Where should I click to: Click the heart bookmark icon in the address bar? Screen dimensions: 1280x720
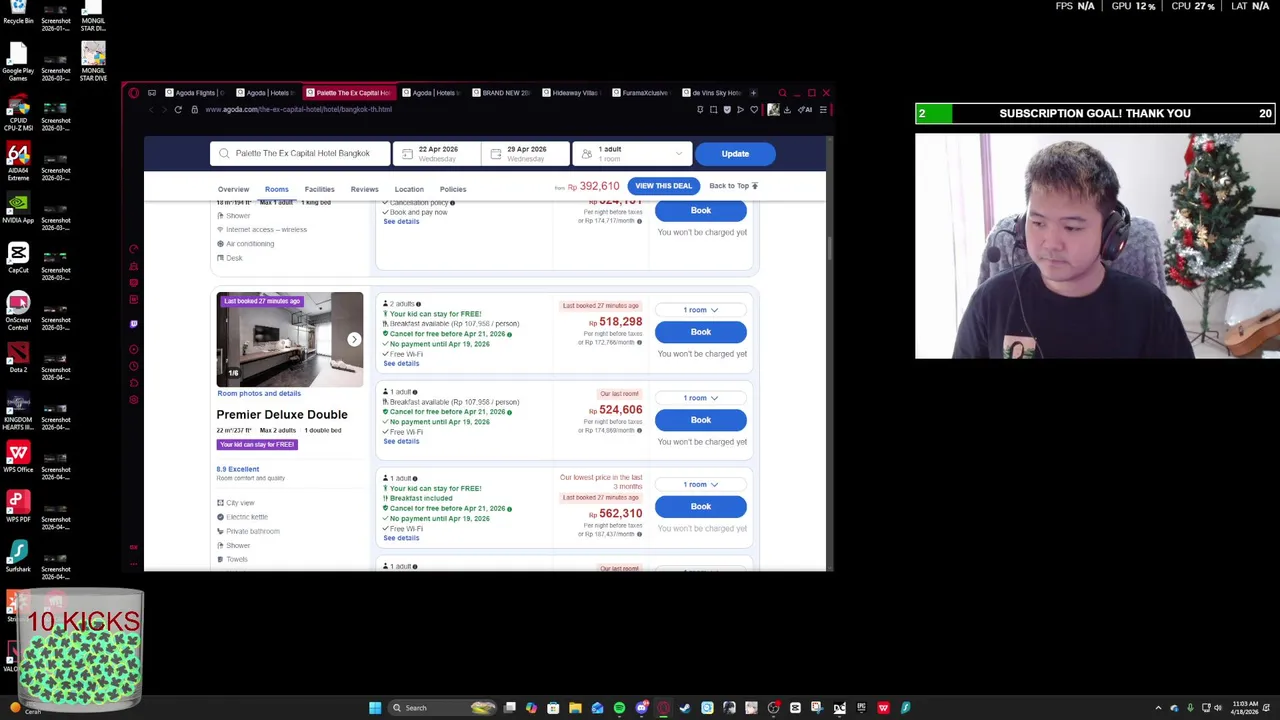pyautogui.click(x=754, y=109)
